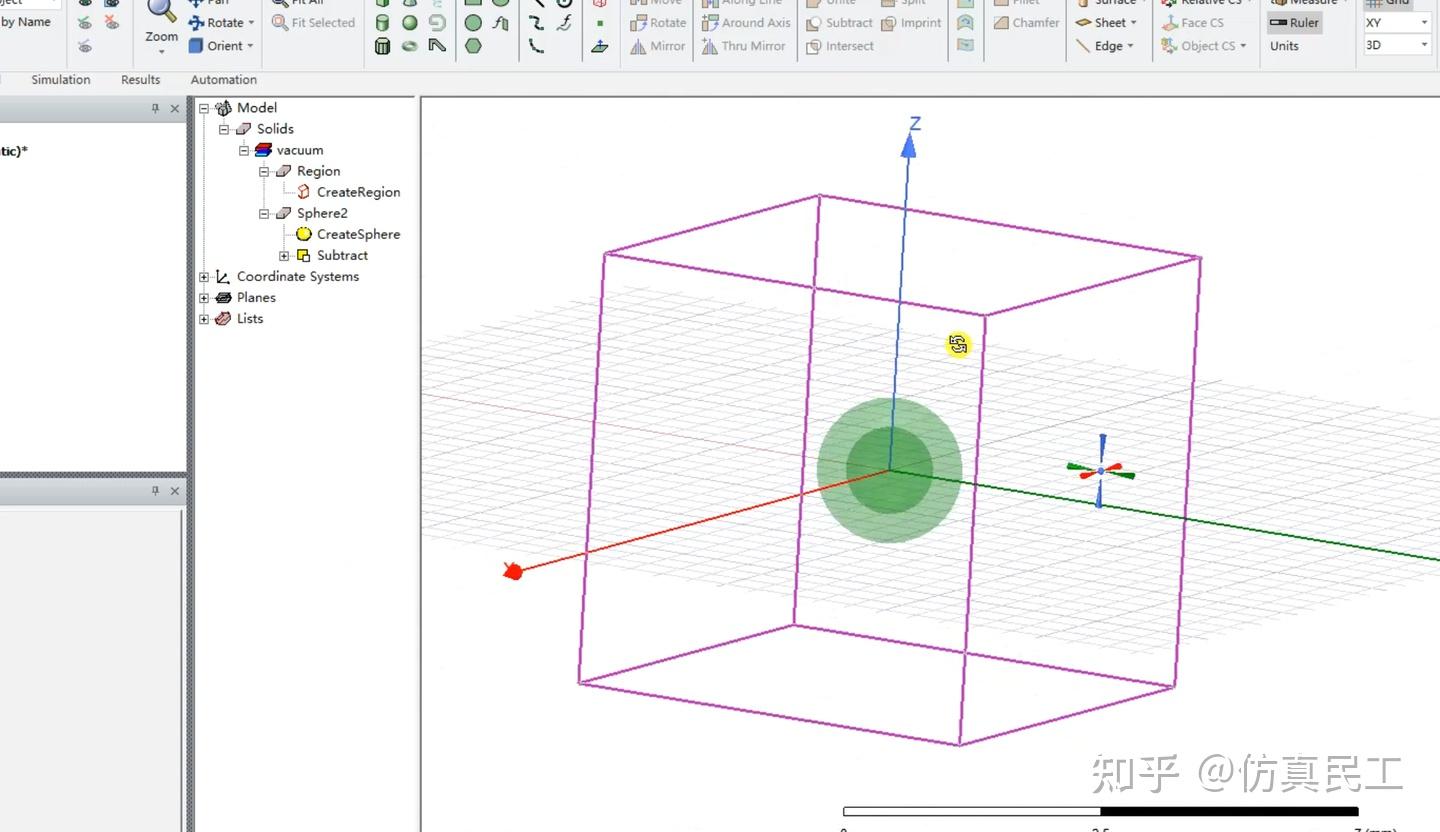Open the Results ribbon tab
This screenshot has height=832, width=1440.
point(140,80)
